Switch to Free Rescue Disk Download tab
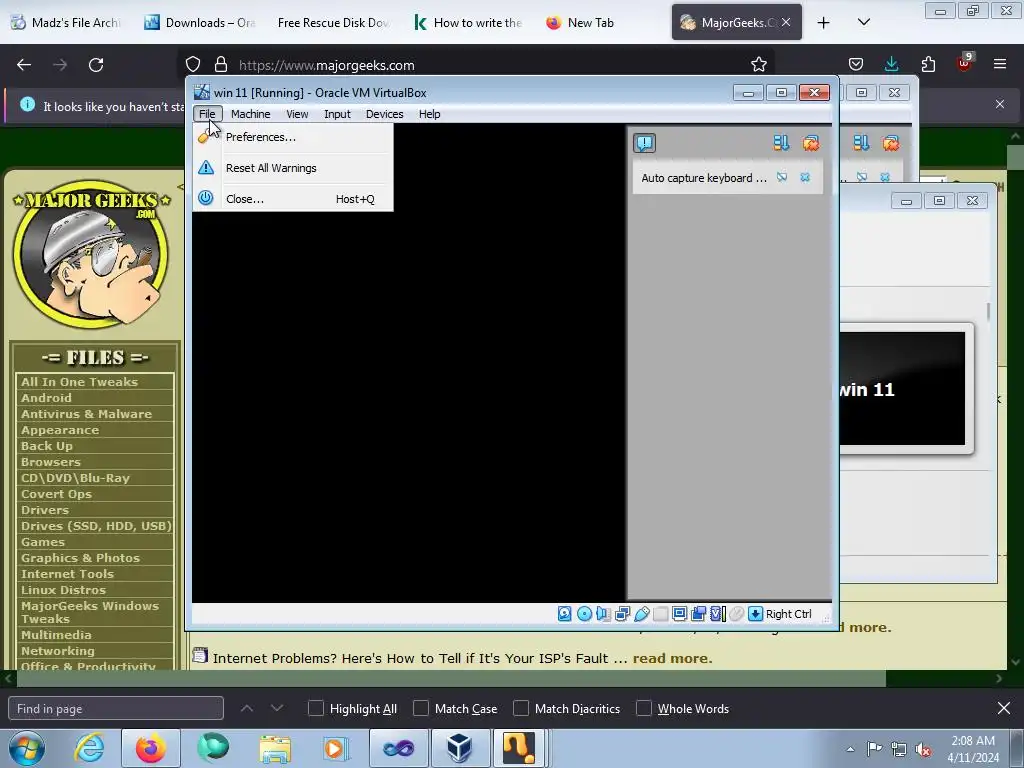 [x=333, y=22]
